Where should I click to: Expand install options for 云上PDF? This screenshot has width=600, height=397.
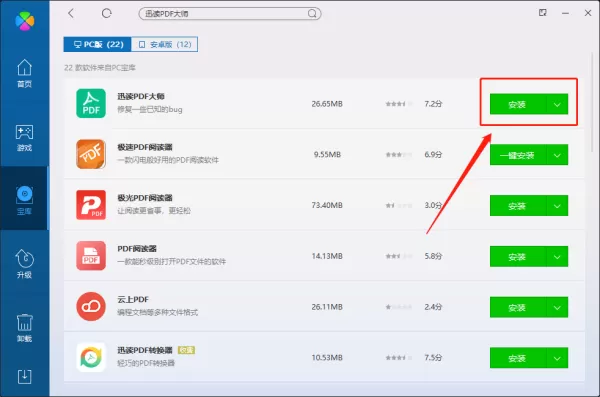(557, 307)
